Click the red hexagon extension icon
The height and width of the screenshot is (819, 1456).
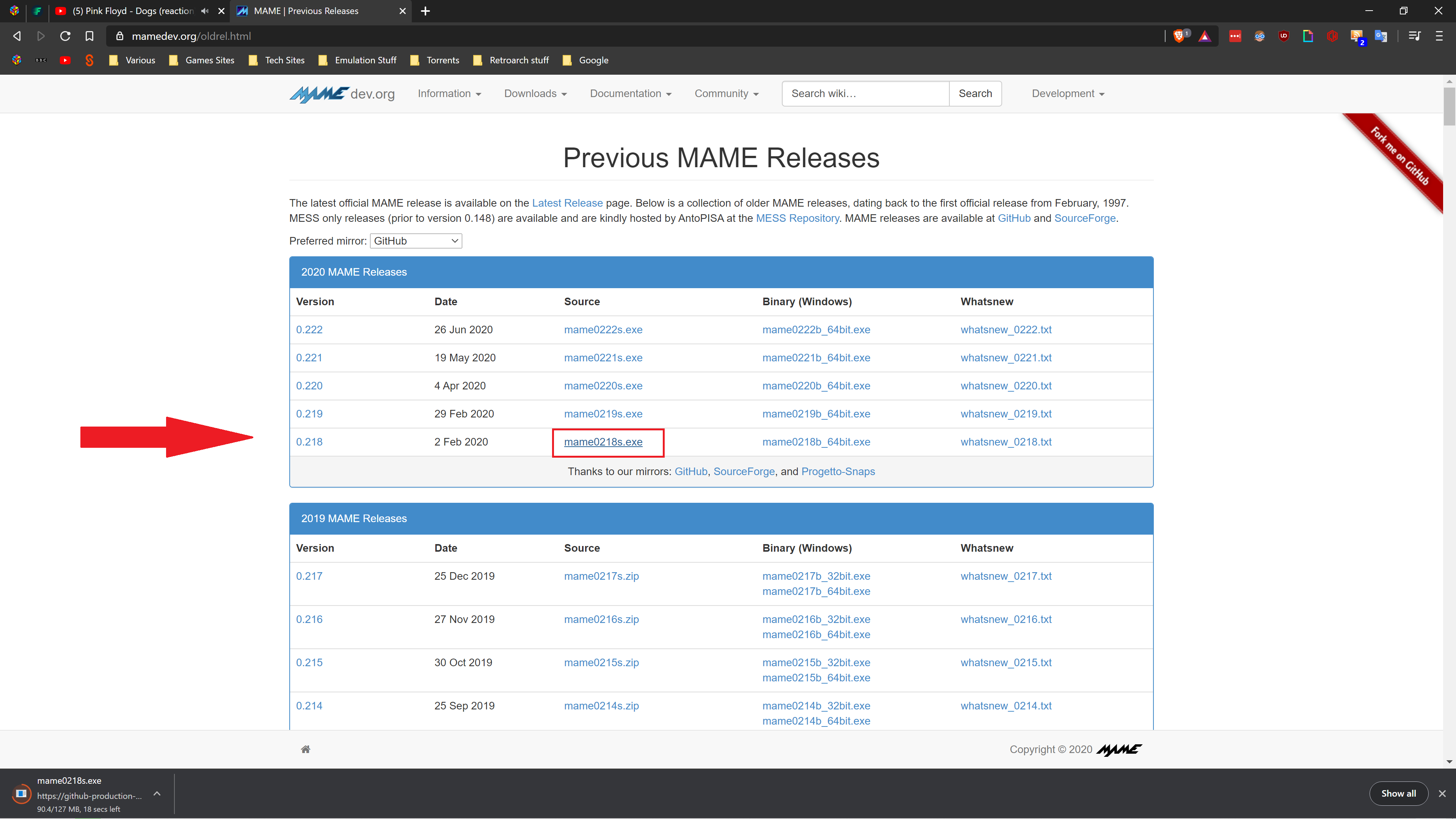tap(1332, 36)
